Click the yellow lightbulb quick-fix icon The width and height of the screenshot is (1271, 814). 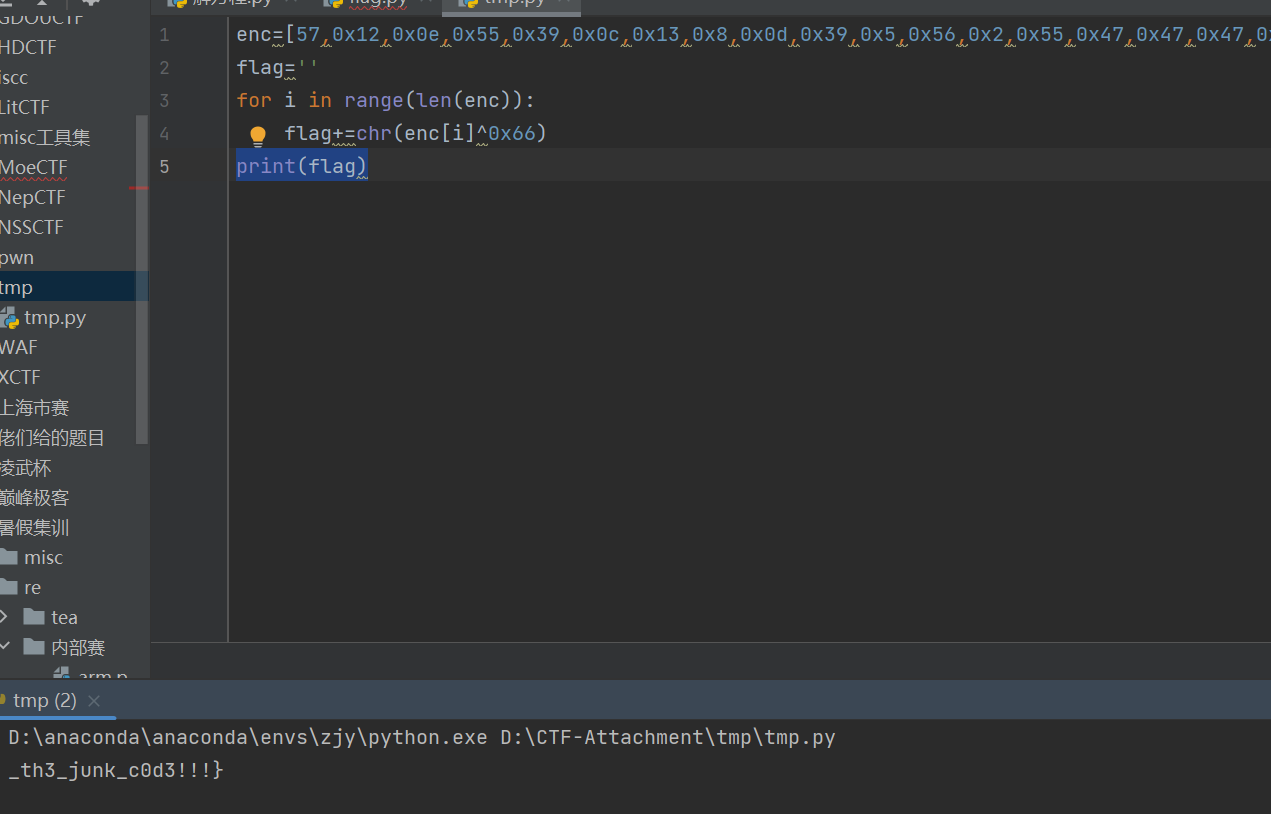258,135
